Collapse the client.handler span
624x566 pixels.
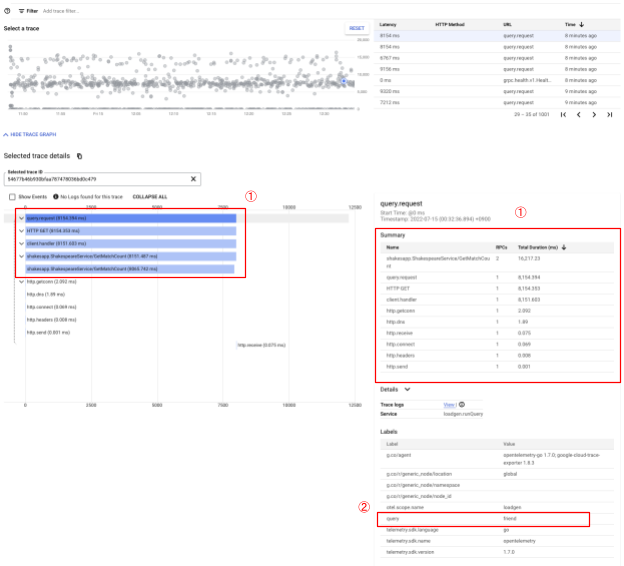pyautogui.click(x=21, y=243)
